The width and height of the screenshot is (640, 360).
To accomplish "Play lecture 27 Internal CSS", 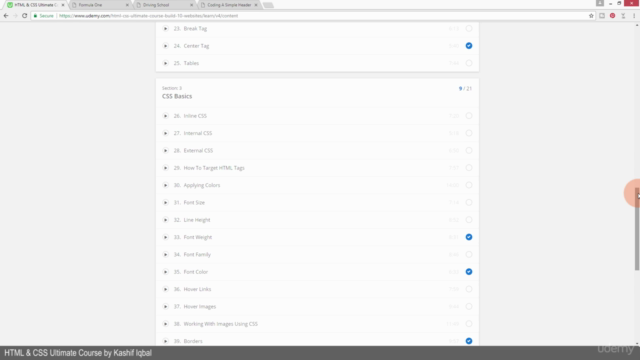I will pyautogui.click(x=165, y=133).
